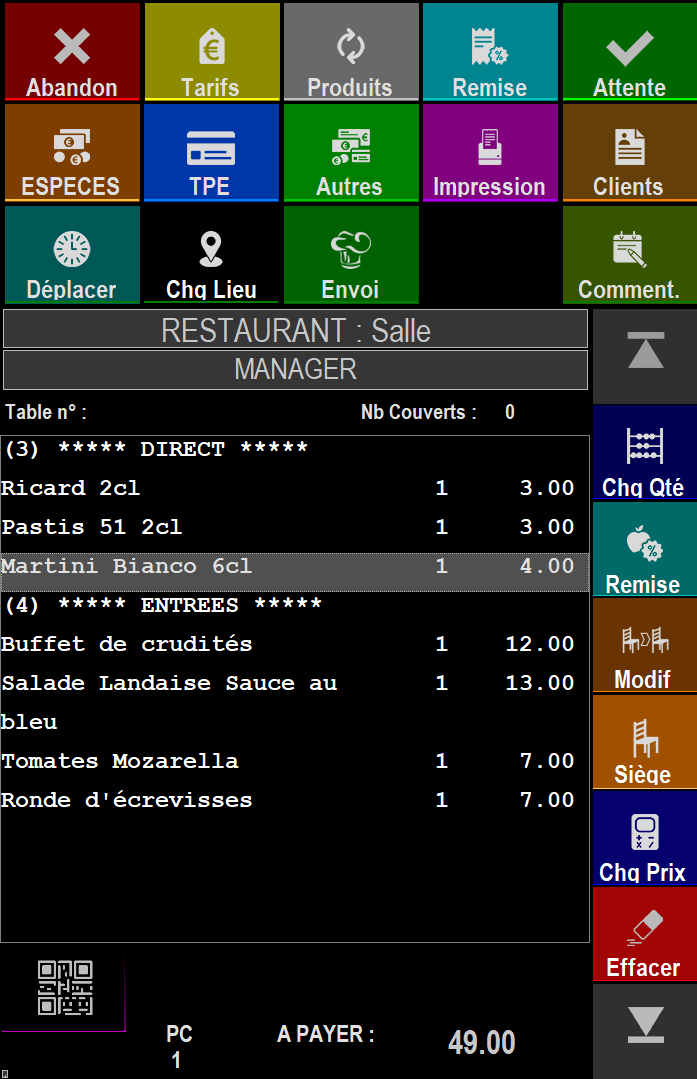697x1079 pixels.
Task: Jump to the bottom of the list
Action: coord(645,1031)
